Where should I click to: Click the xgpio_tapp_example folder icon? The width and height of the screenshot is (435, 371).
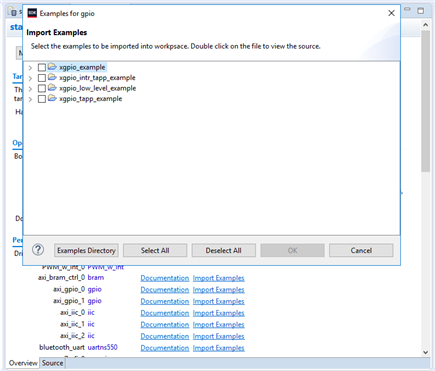pos(52,98)
